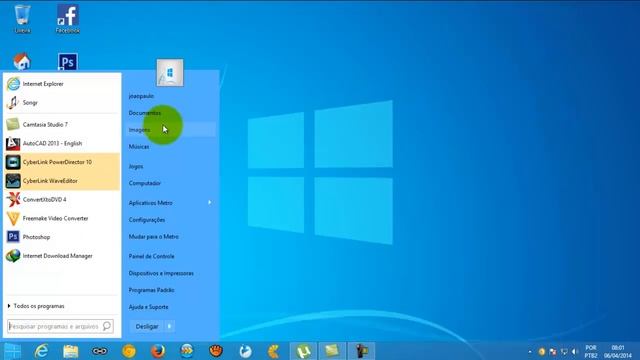The image size is (640, 360).
Task: Open Camtasia Studio 7 entry
Action: 62,124
